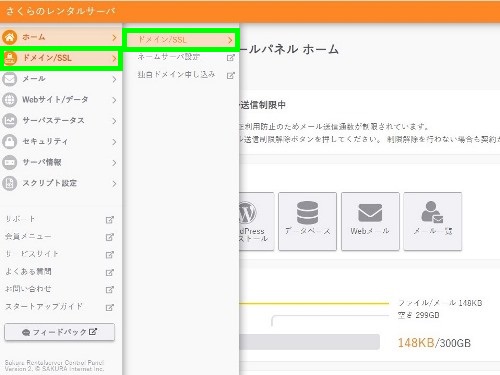
Task: Click the さくらのレンタルサーバ header title
Action: (61, 11)
